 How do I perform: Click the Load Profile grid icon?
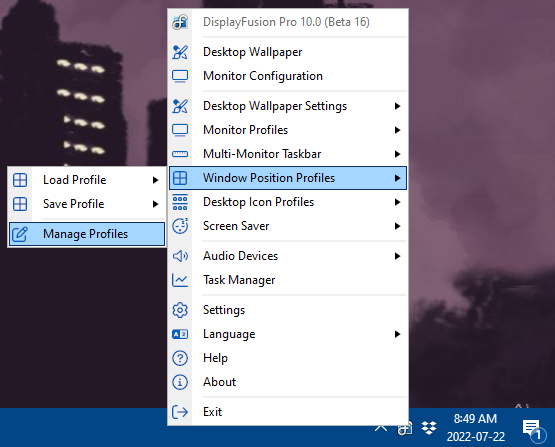click(x=20, y=180)
